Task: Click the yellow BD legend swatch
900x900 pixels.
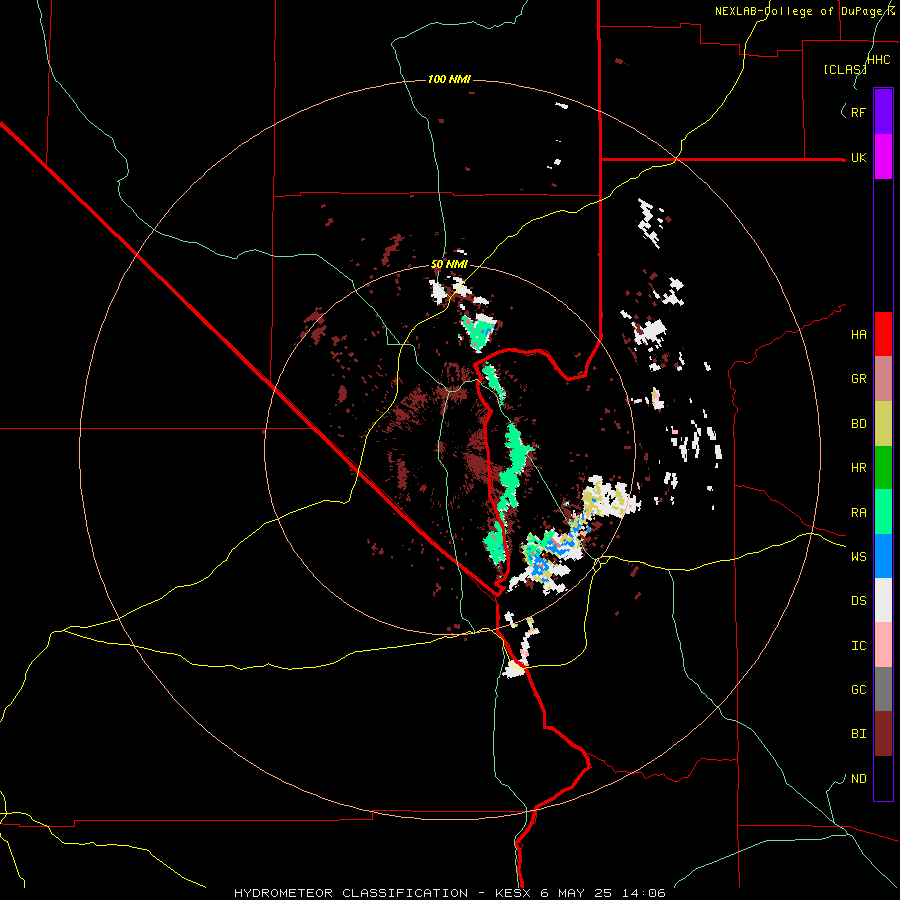Action: tap(883, 424)
